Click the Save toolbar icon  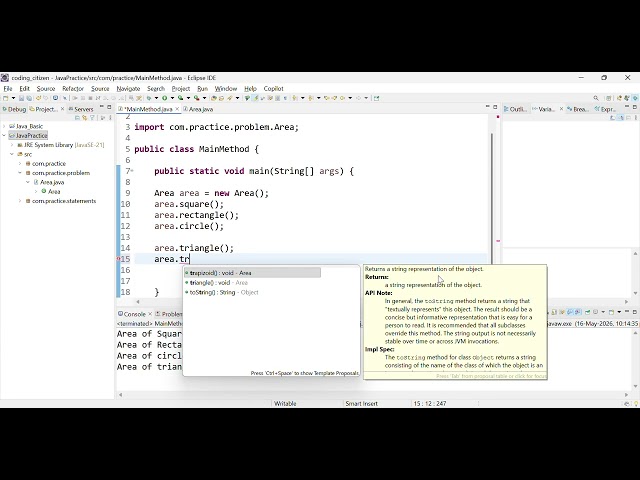pyautogui.click(x=21, y=98)
